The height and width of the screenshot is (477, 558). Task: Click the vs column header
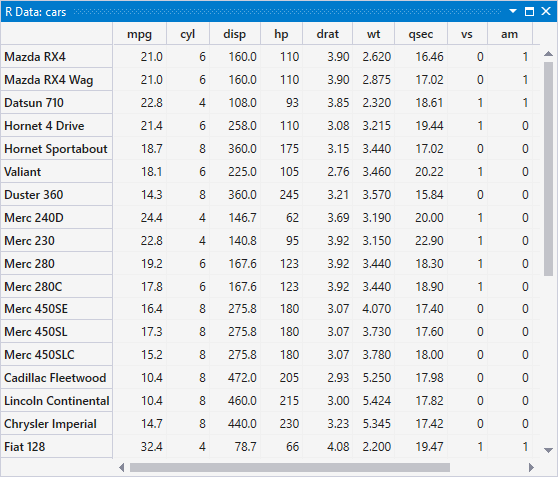click(467, 34)
